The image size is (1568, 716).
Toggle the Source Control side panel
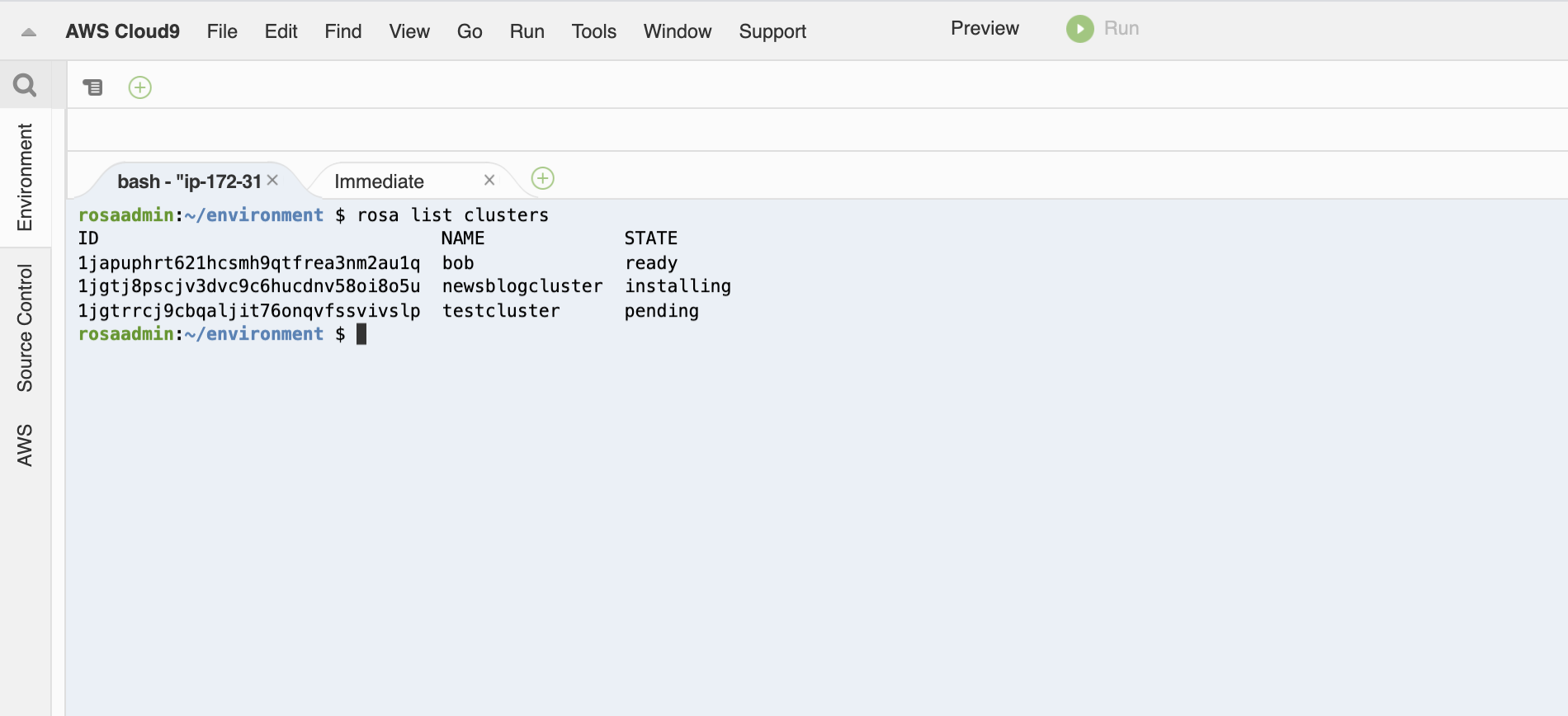click(25, 327)
